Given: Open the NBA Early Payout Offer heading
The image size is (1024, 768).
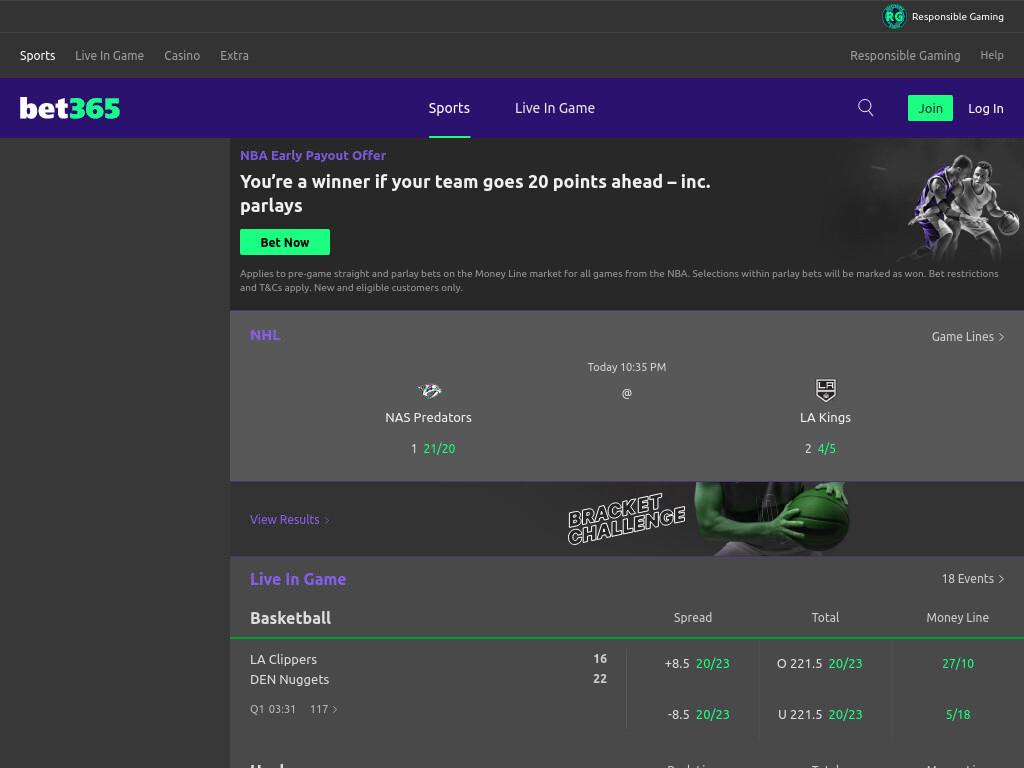Looking at the screenshot, I should (x=313, y=155).
